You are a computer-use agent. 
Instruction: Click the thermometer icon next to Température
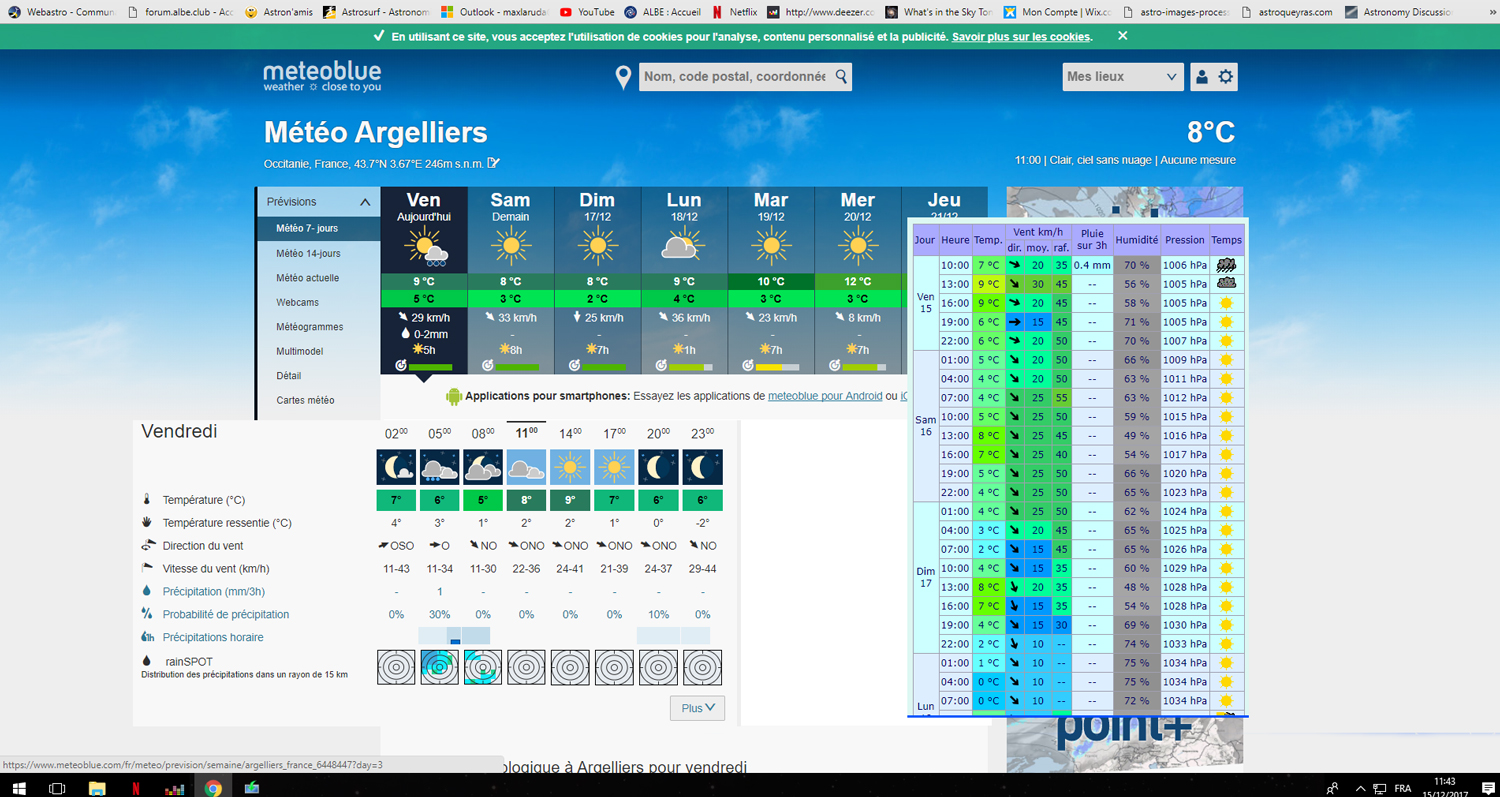click(149, 499)
